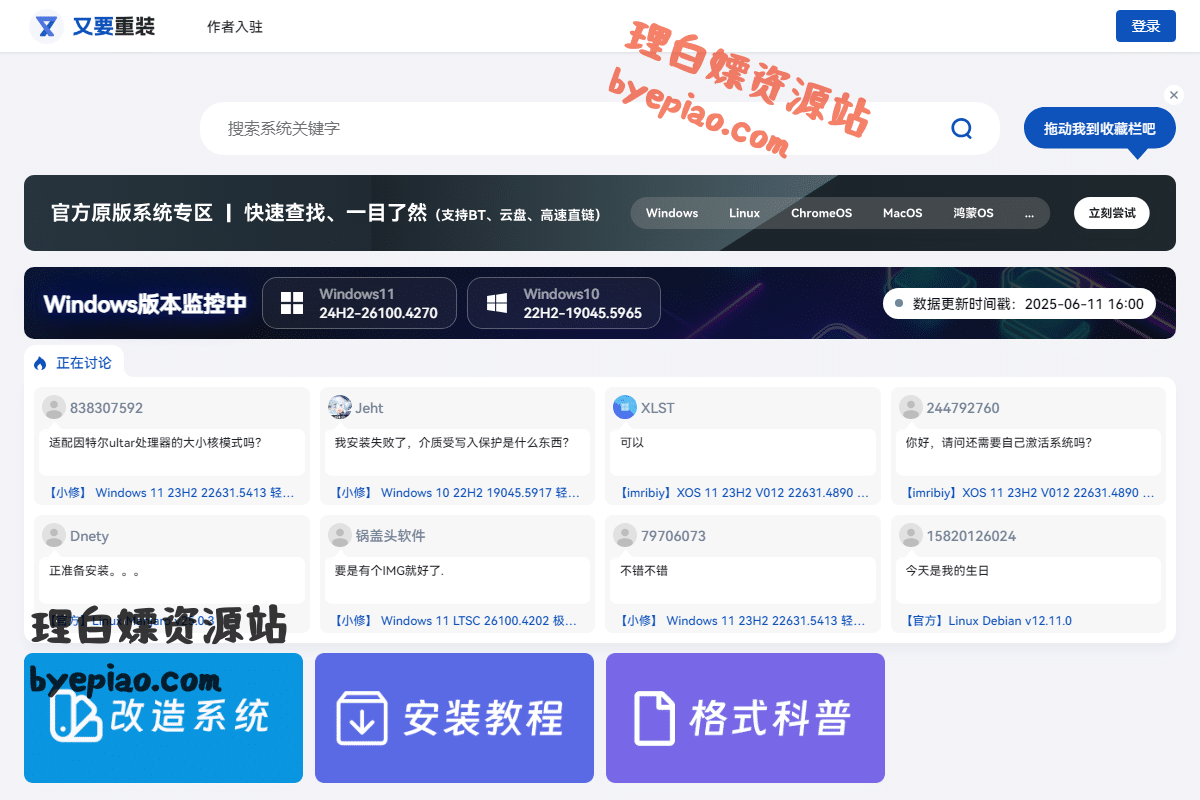Click the document icon on 格式科普
The height and width of the screenshot is (800, 1200).
point(654,717)
